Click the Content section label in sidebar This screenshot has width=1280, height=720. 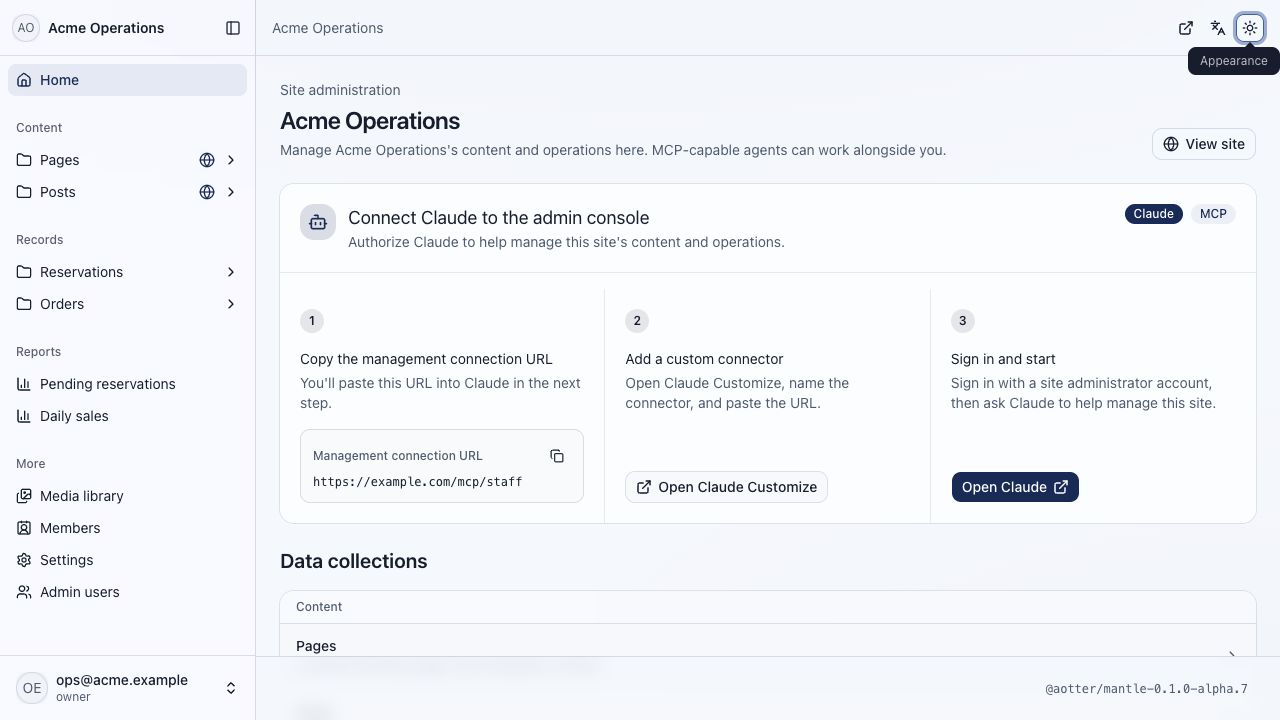pyautogui.click(x=39, y=128)
